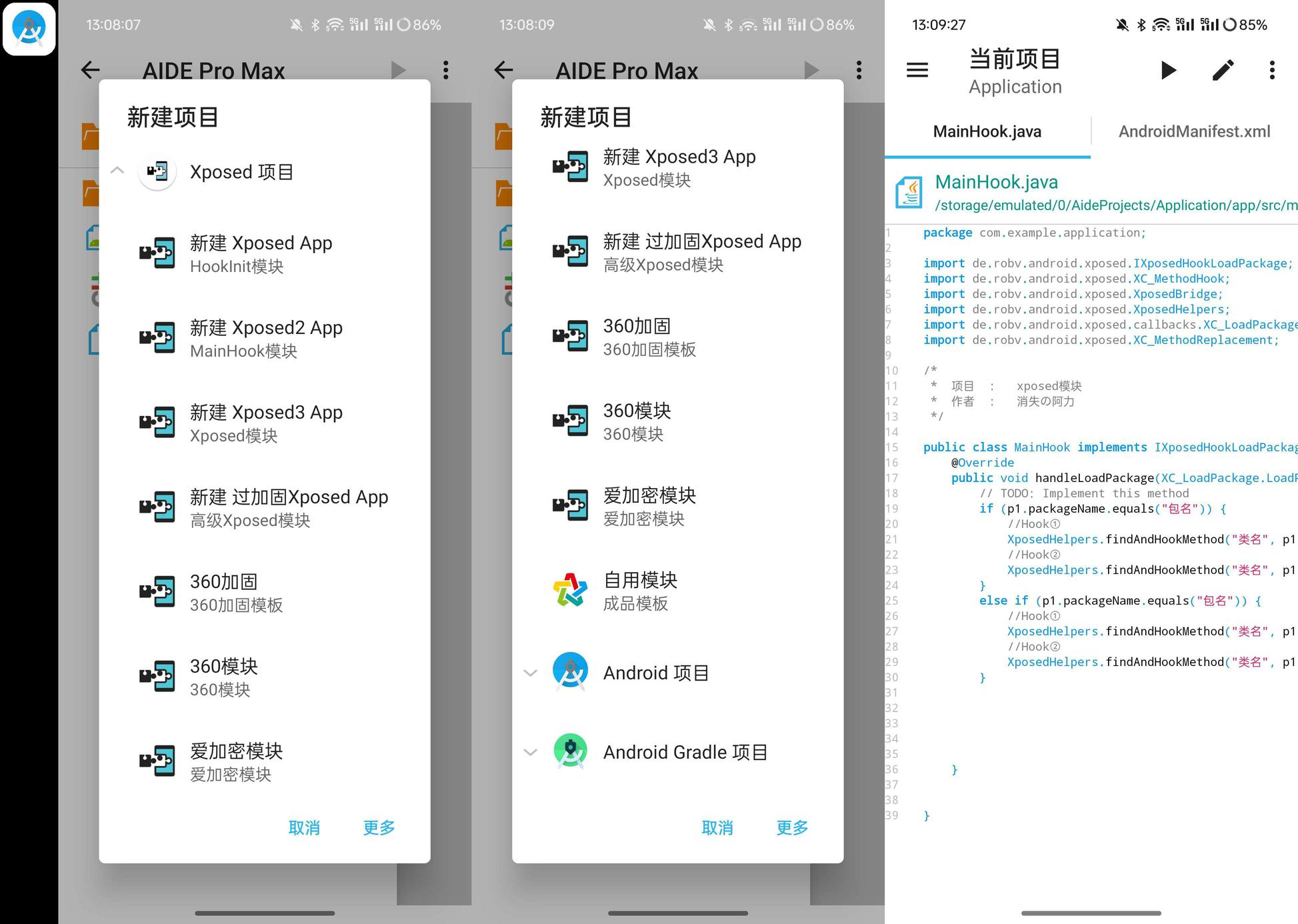Run the project in the 13:08:07 screen

[x=398, y=70]
